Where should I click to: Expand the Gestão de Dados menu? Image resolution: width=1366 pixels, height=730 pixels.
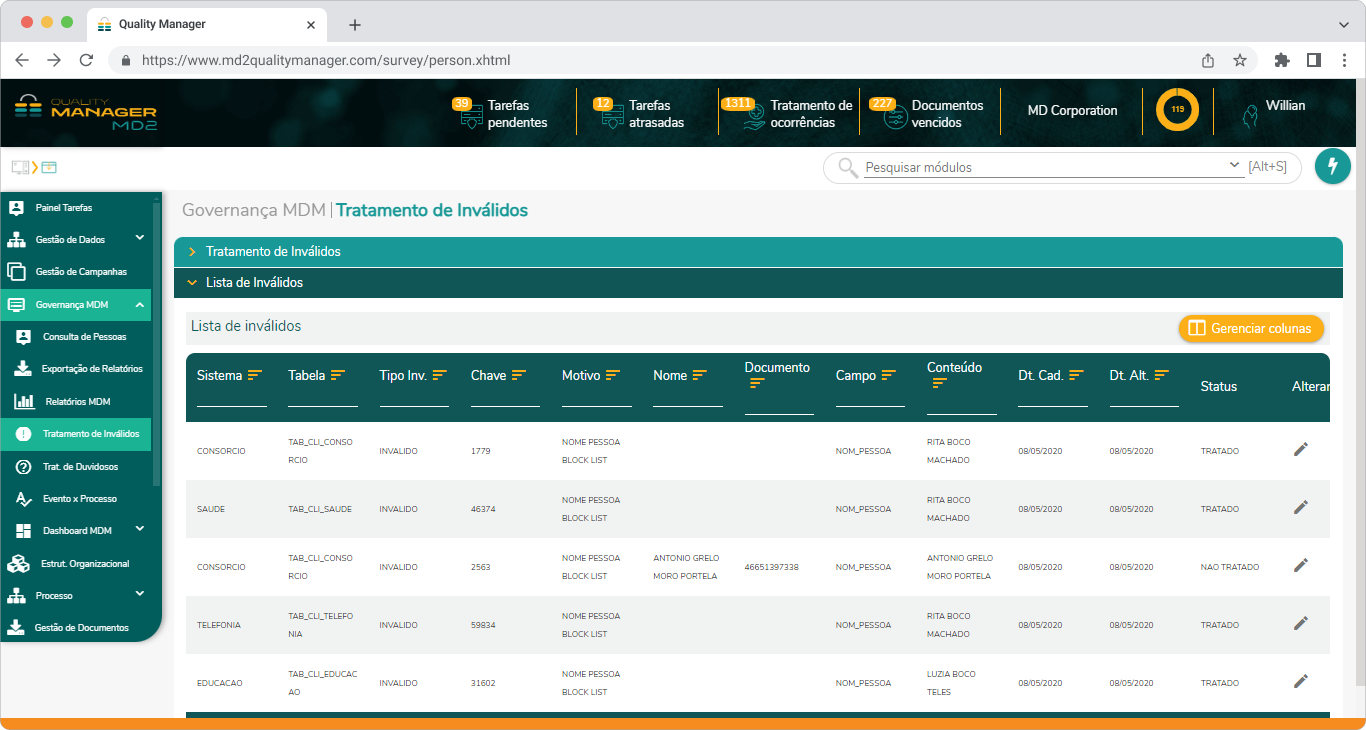139,239
